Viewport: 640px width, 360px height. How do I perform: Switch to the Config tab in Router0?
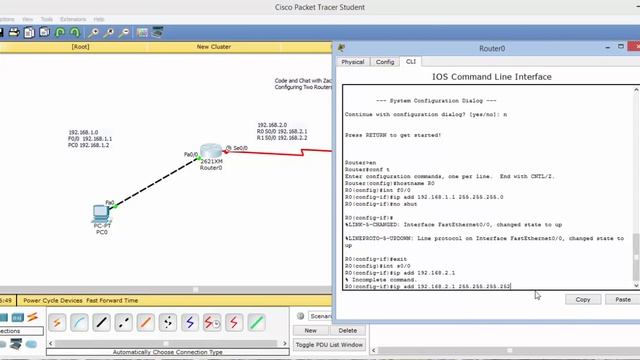385,62
